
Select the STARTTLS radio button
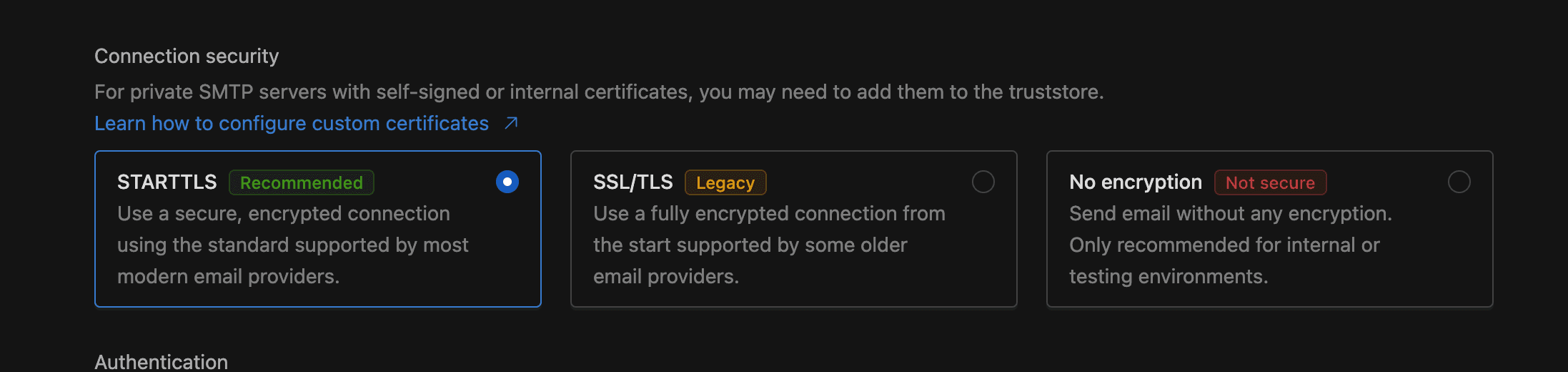pyautogui.click(x=507, y=182)
